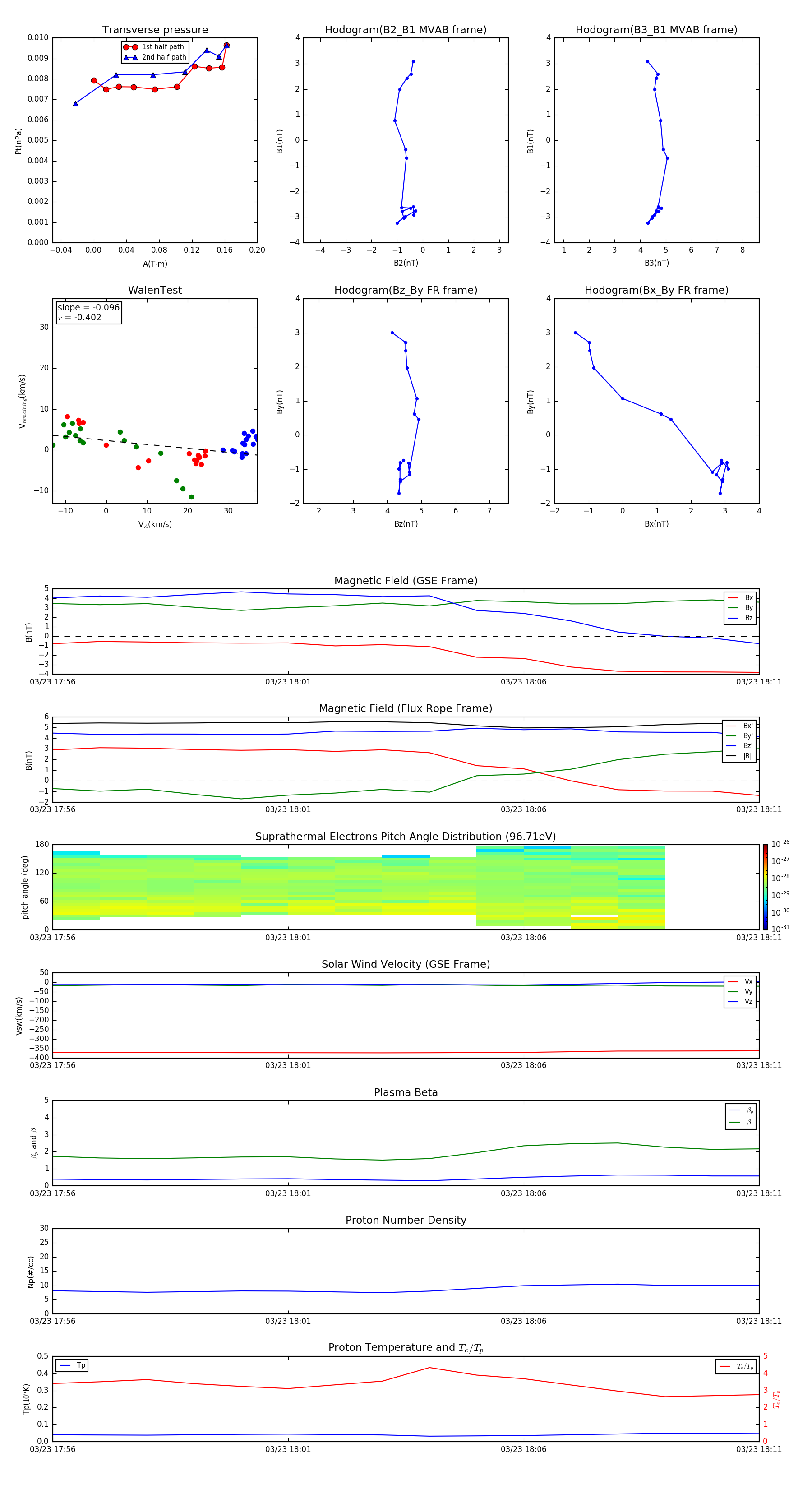Click the 'Vz' entry in velocity legend
Screen dimensions: 812x1489
pyautogui.click(x=740, y=1002)
